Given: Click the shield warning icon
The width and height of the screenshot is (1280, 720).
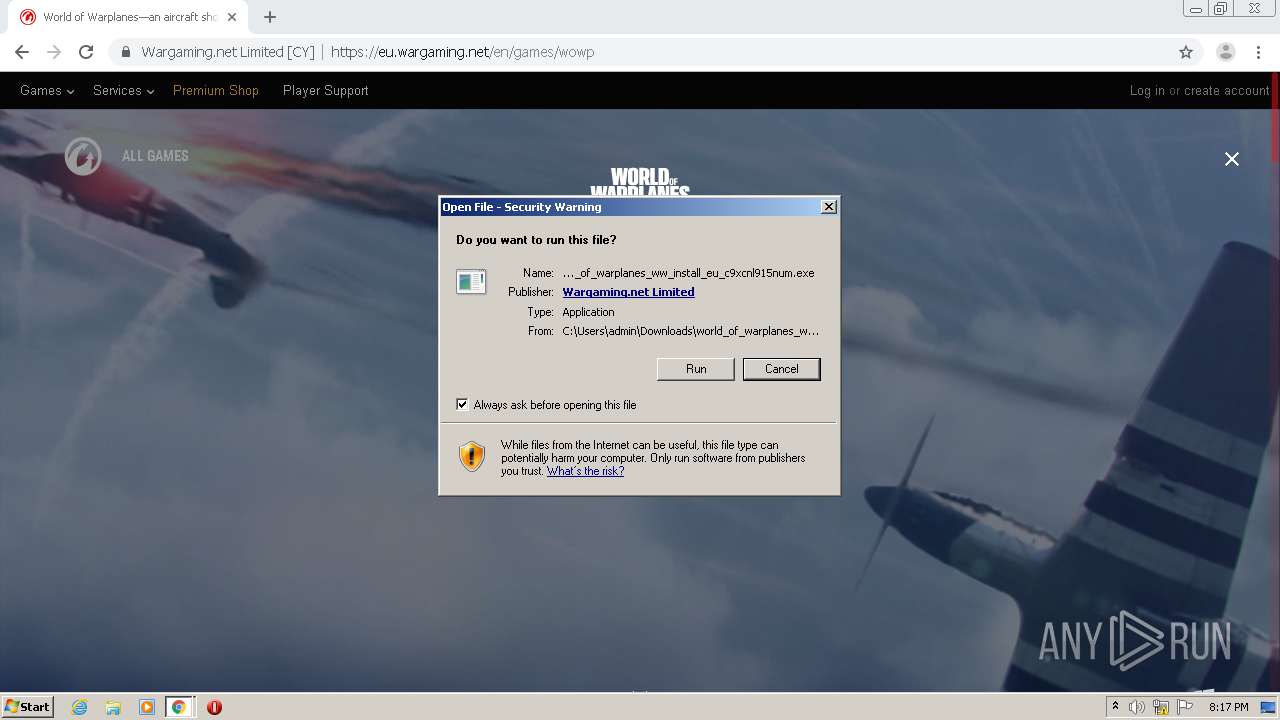Looking at the screenshot, I should click(x=472, y=457).
